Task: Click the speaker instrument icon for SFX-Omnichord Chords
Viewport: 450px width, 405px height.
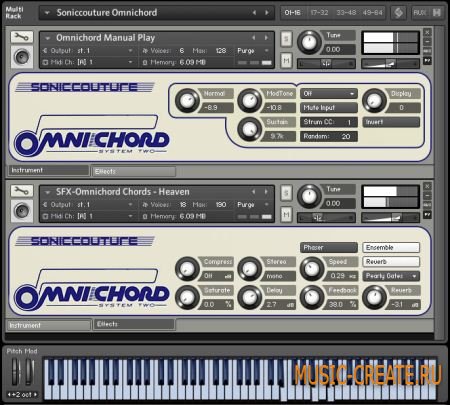Action: (22, 211)
